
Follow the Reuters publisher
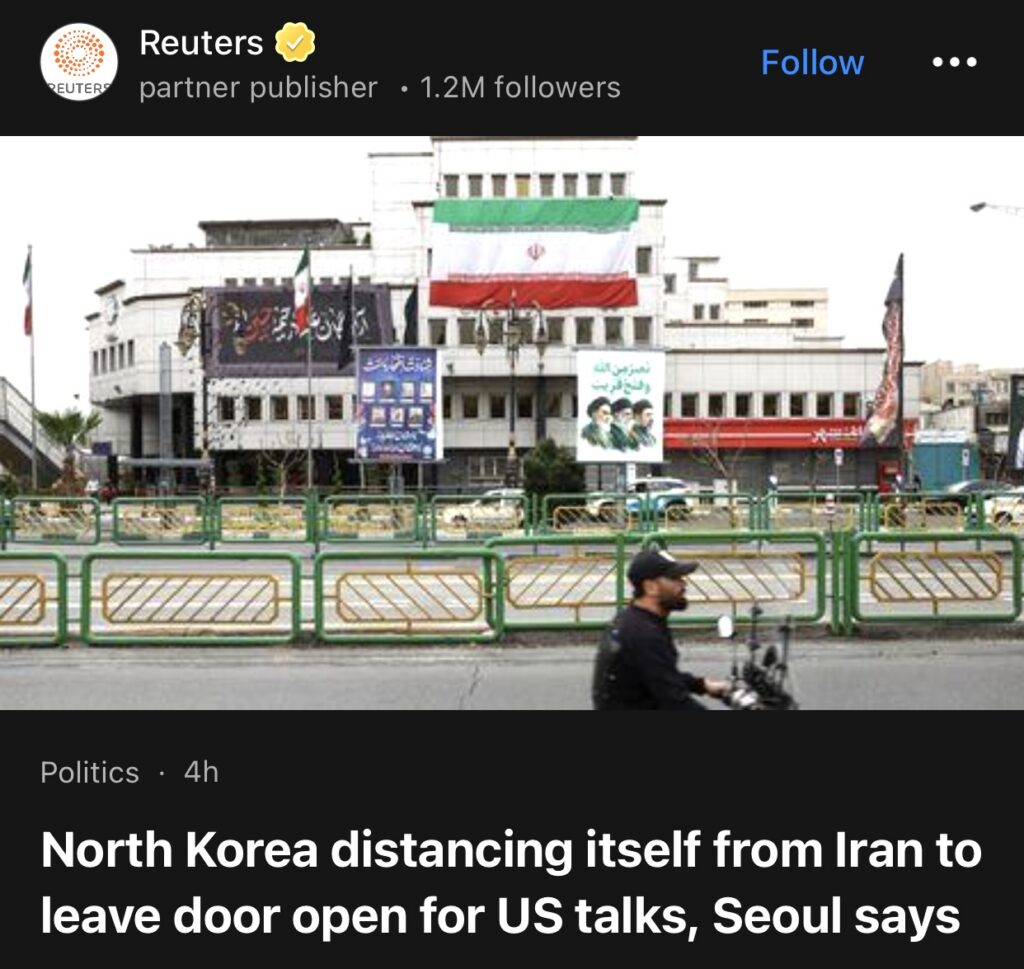(x=812, y=63)
